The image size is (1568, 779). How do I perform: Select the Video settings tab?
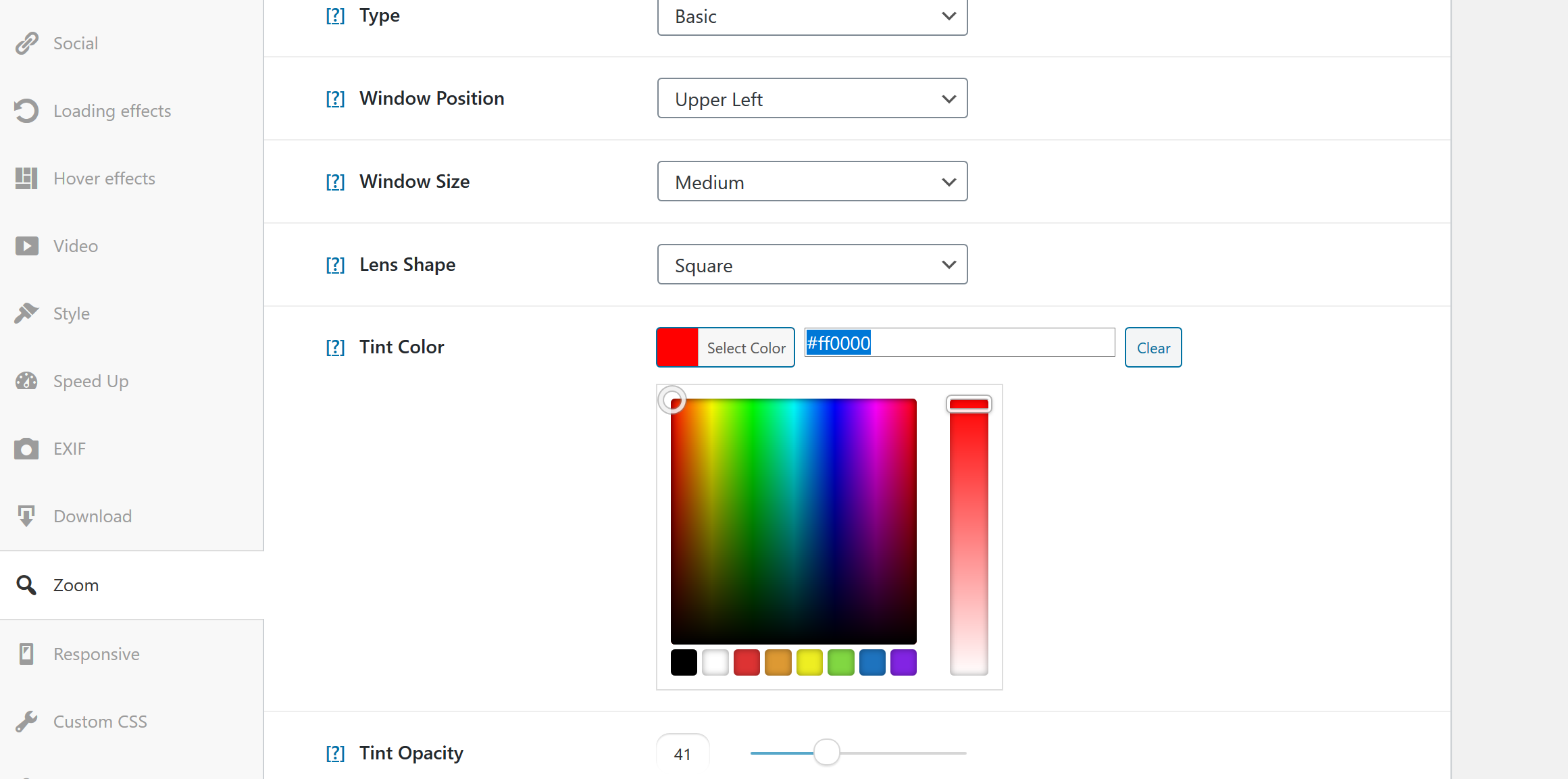(132, 246)
